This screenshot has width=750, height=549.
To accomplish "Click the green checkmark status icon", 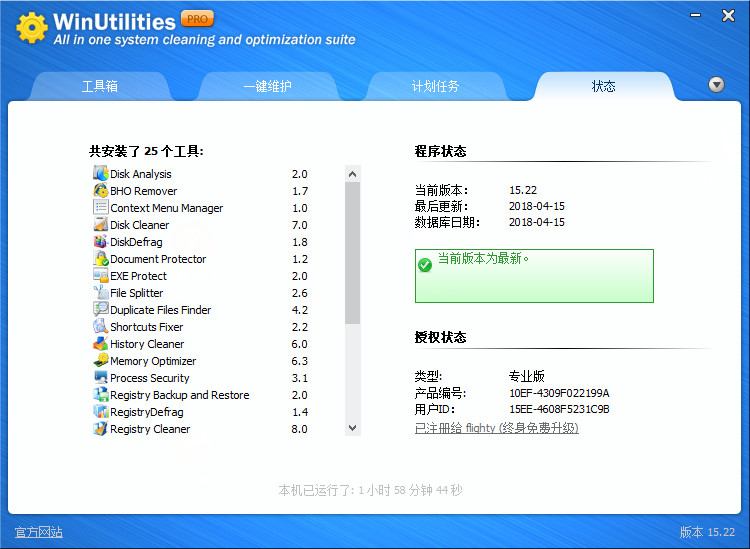I will tap(425, 264).
